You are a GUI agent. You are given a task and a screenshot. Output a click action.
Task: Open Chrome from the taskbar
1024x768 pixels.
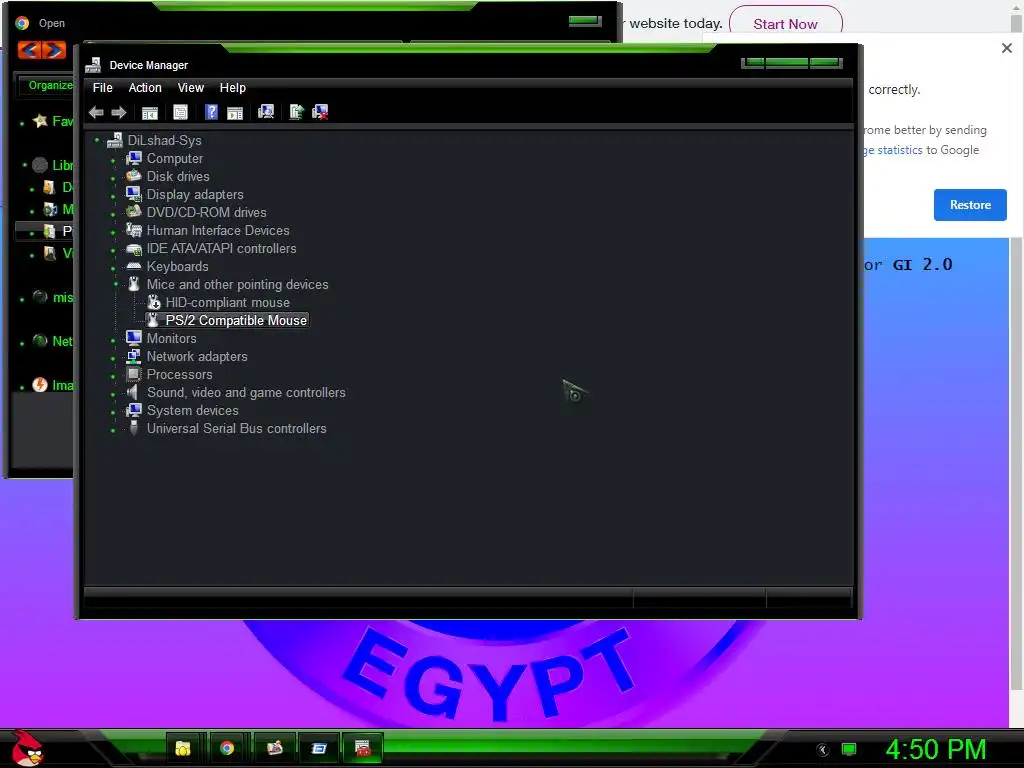pos(227,748)
